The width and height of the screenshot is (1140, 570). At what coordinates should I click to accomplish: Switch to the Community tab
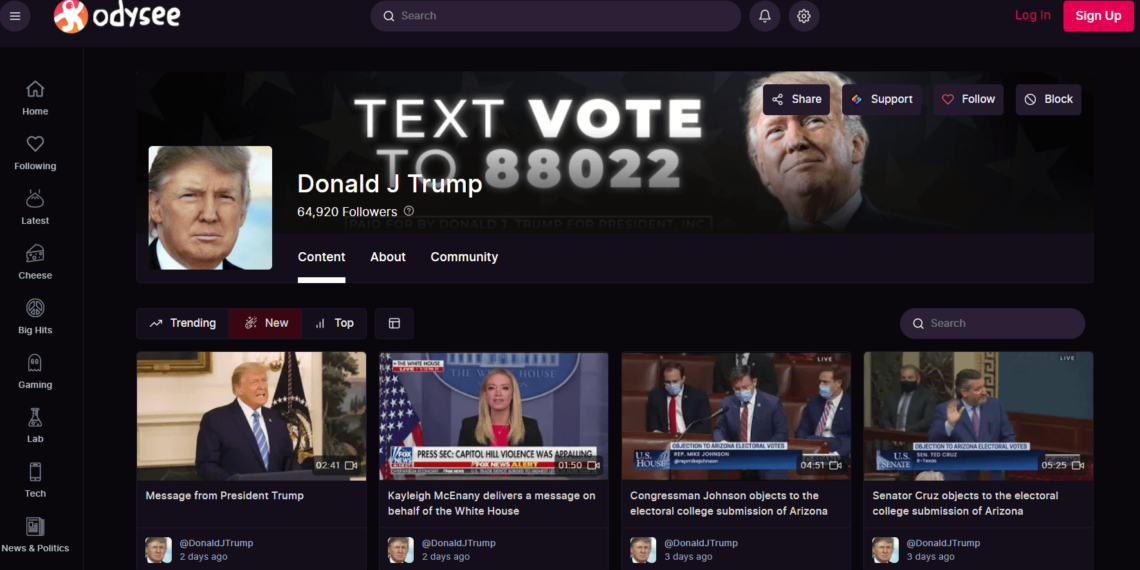point(464,257)
